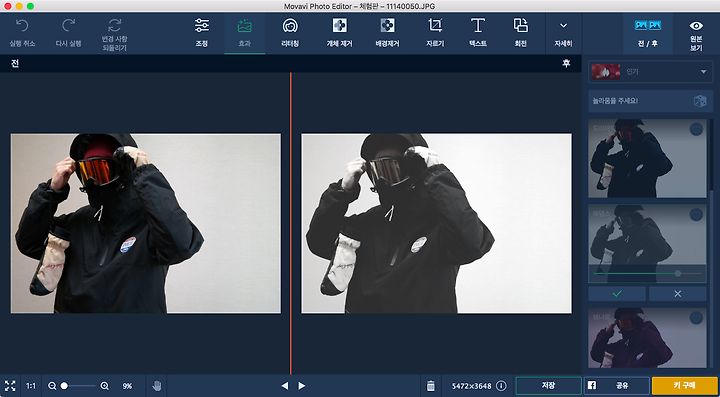Expand the More (자세히) tools dropdown
The image size is (720, 397).
point(563,33)
